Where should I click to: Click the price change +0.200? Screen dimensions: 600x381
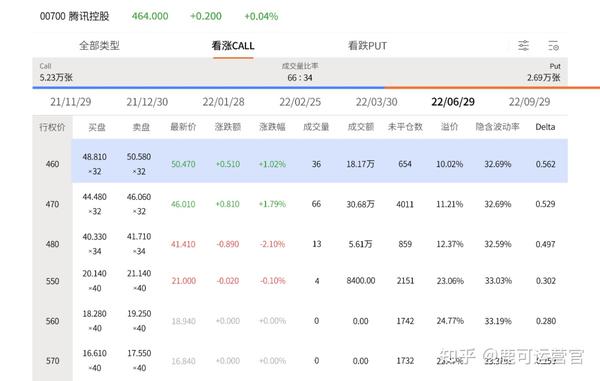click(206, 16)
